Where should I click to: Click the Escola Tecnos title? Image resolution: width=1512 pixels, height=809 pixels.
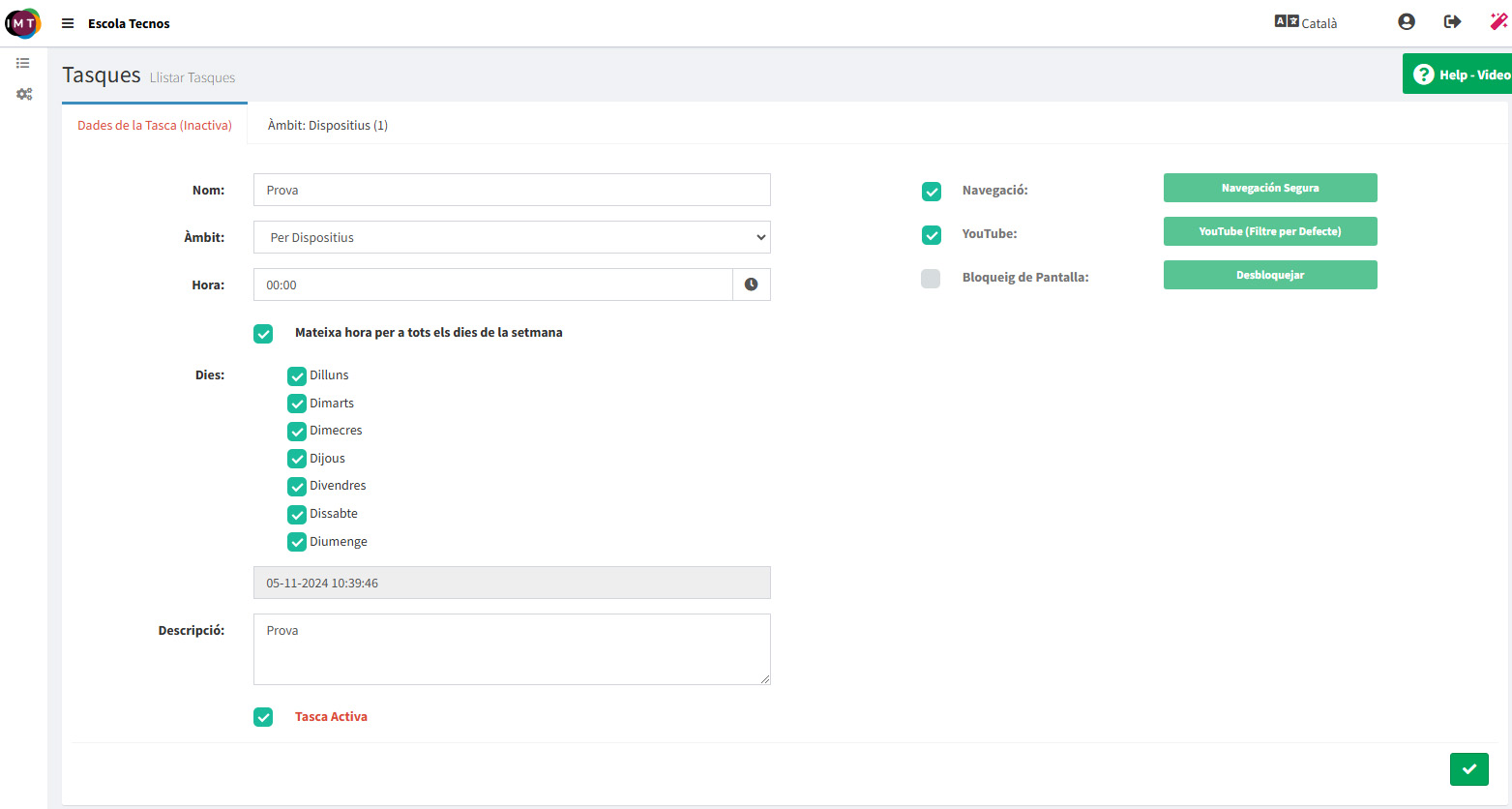[129, 23]
